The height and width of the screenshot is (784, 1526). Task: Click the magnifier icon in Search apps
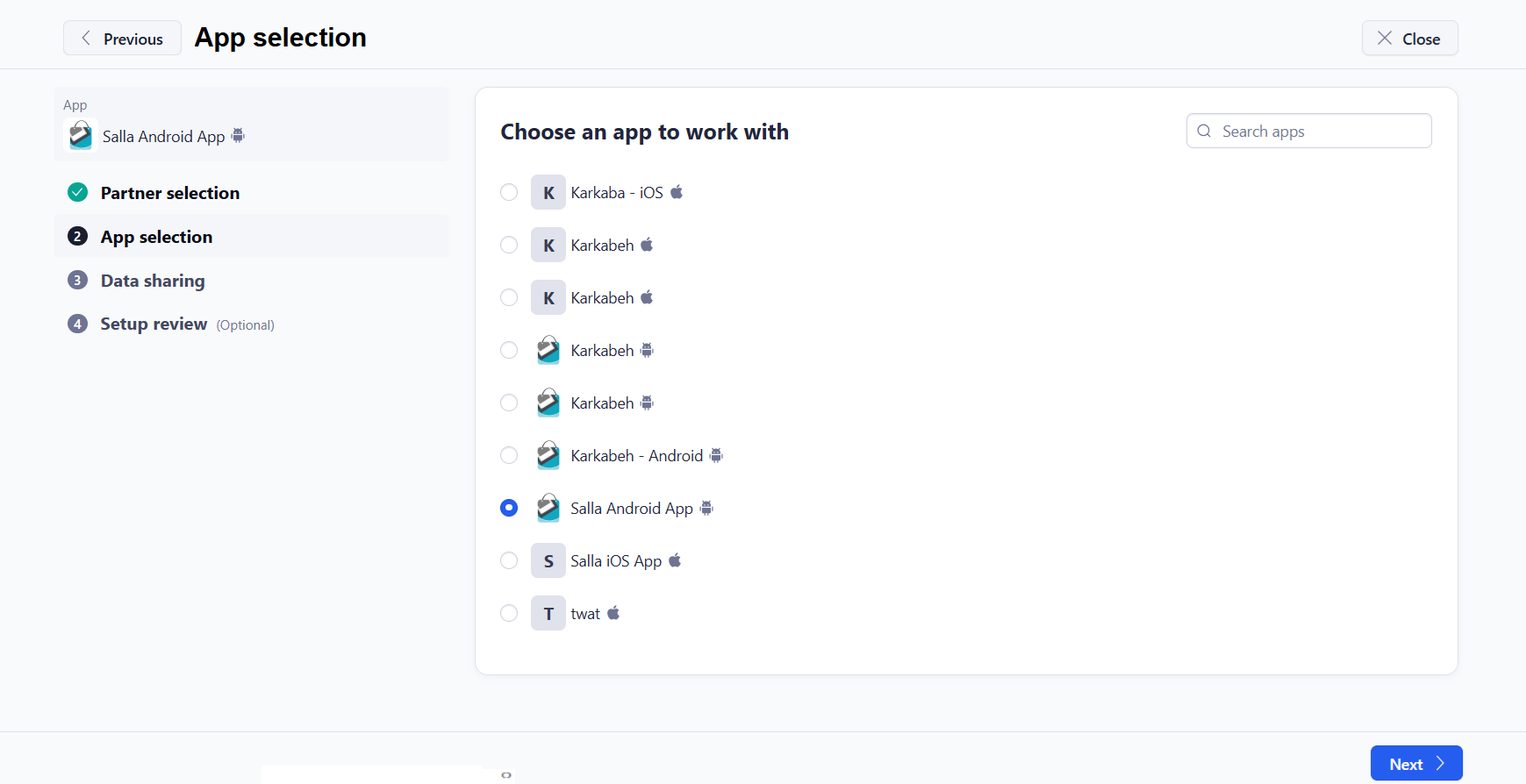point(1204,131)
